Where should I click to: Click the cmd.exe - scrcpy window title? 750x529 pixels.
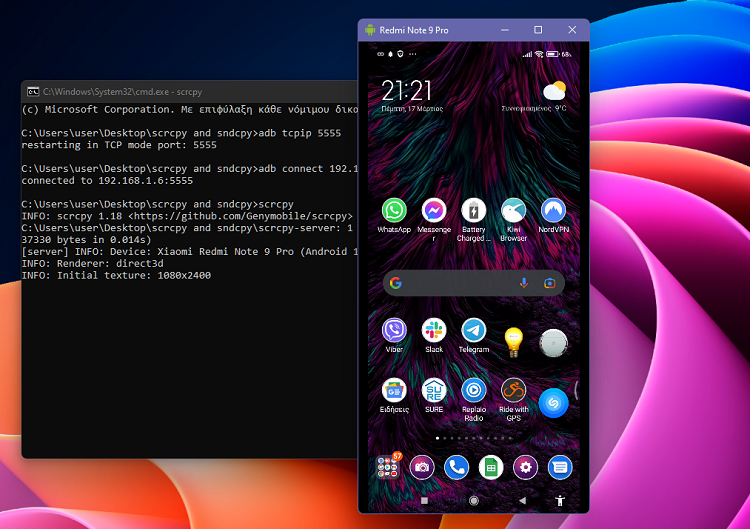122,92
